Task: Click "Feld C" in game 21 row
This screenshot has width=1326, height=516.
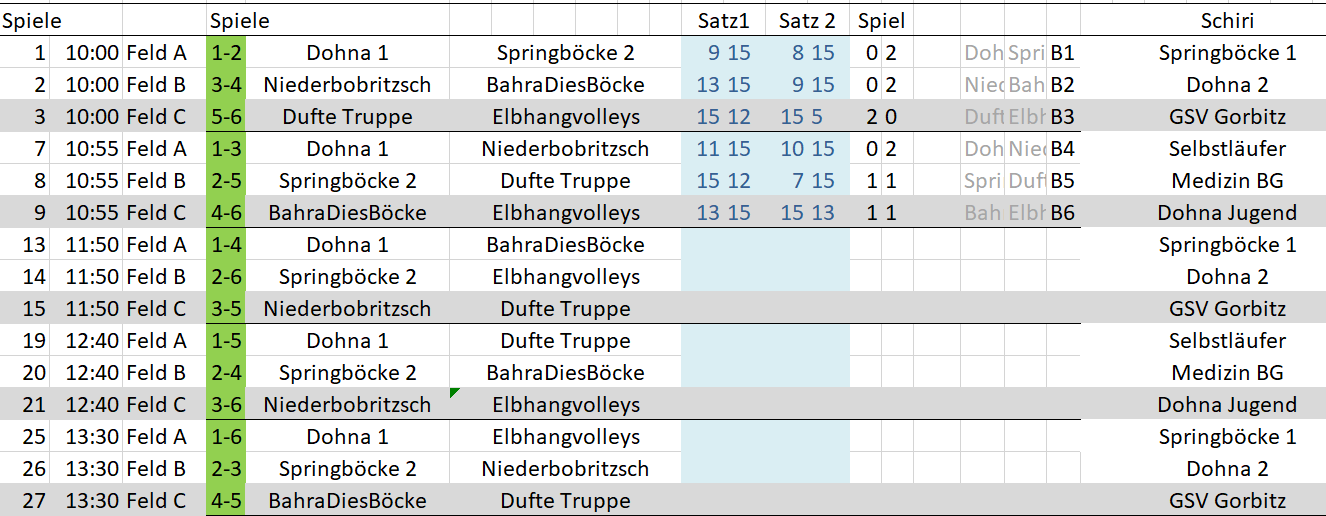Action: pyautogui.click(x=156, y=405)
